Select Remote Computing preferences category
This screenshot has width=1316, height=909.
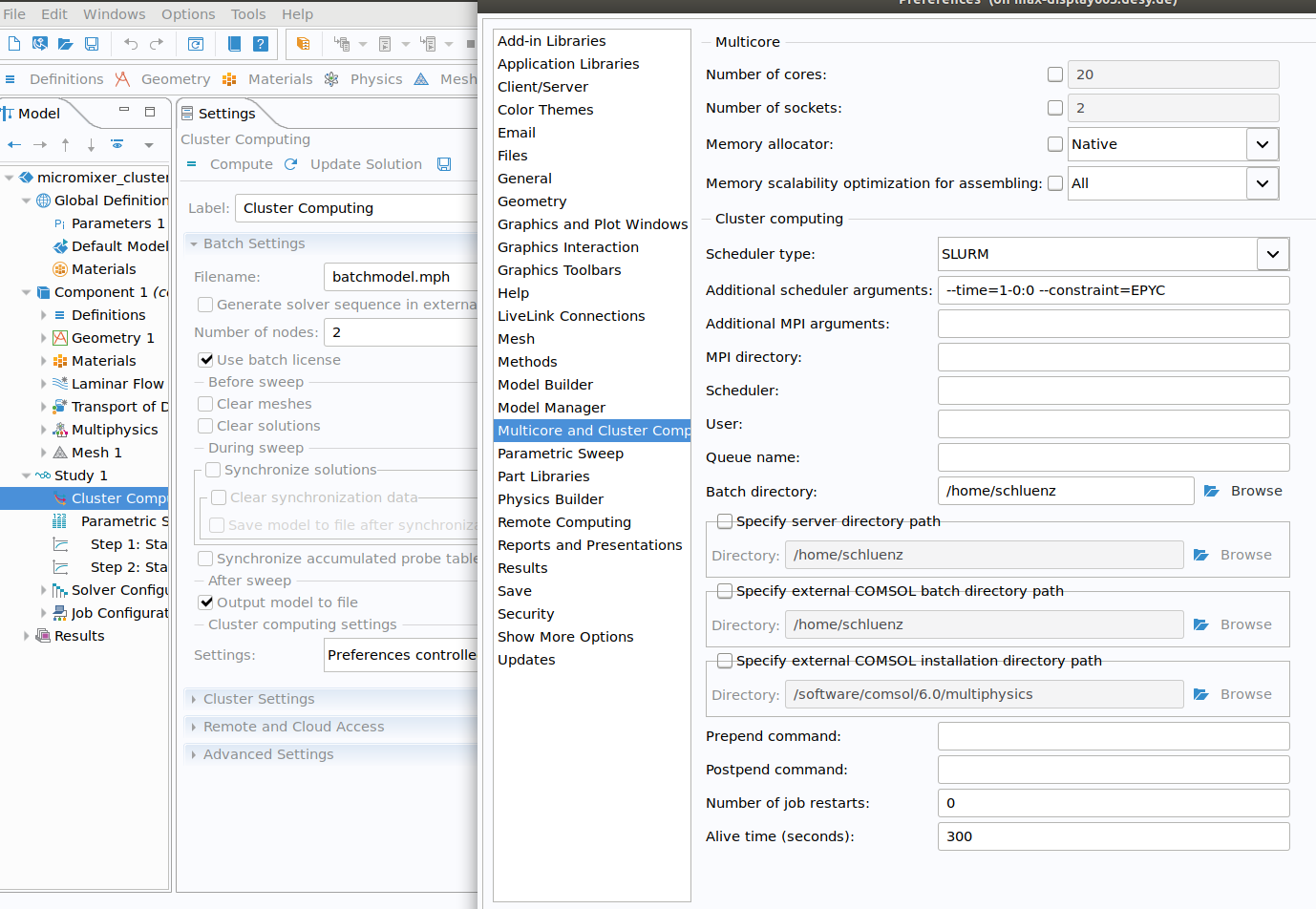pyautogui.click(x=564, y=522)
